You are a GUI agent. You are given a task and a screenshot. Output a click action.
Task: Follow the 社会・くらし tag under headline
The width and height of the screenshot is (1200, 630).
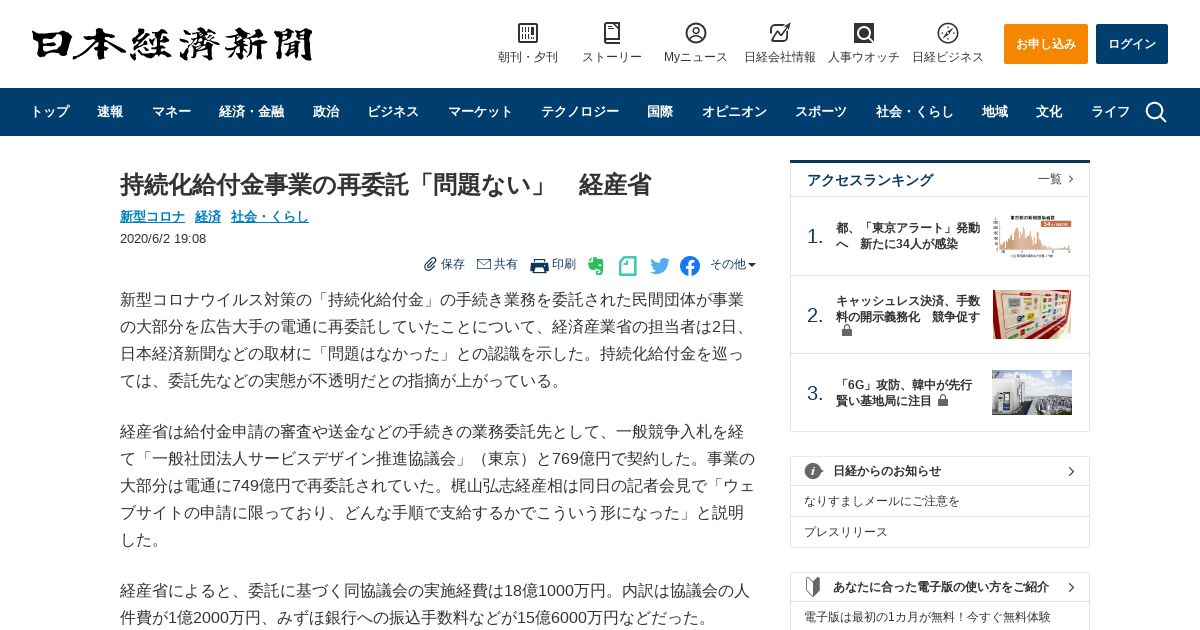coord(270,216)
